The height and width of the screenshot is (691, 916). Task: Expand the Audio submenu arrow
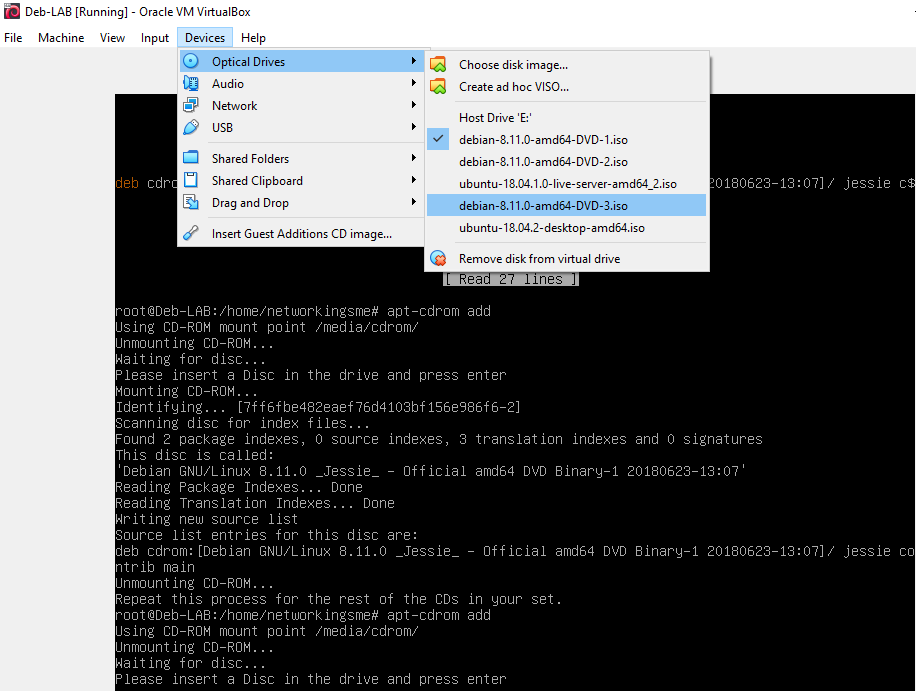pyautogui.click(x=414, y=83)
